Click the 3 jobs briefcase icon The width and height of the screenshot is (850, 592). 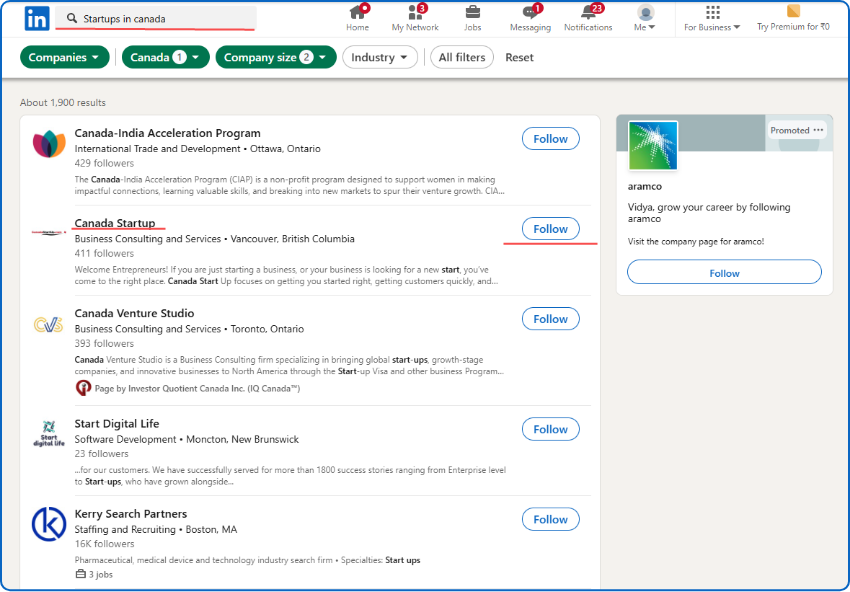tap(80, 574)
